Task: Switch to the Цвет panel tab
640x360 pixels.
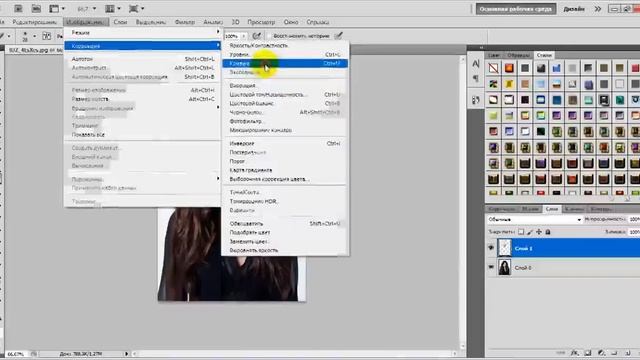Action: pos(494,55)
